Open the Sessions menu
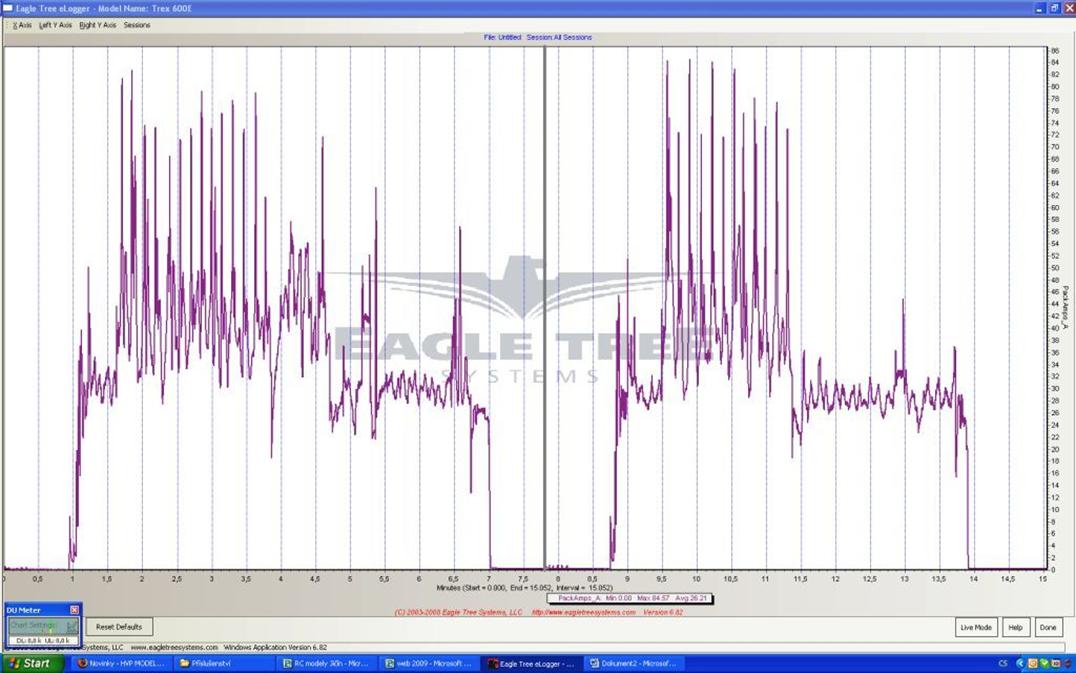This screenshot has height=673, width=1076. [x=137, y=25]
